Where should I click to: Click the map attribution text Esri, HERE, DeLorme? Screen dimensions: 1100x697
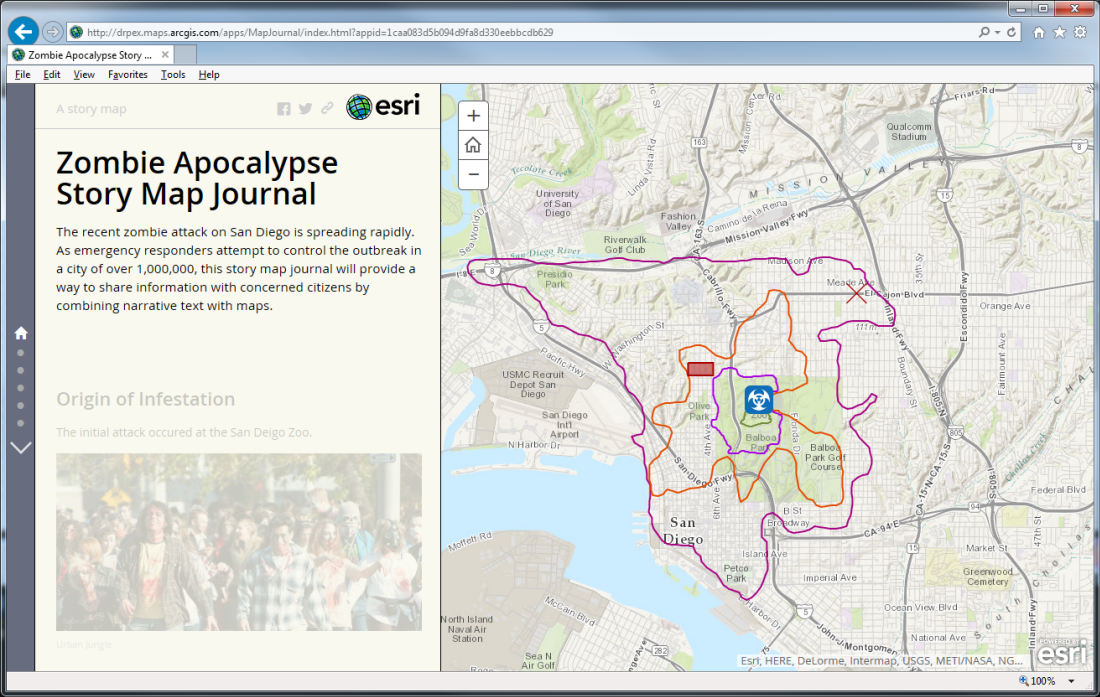pos(882,661)
